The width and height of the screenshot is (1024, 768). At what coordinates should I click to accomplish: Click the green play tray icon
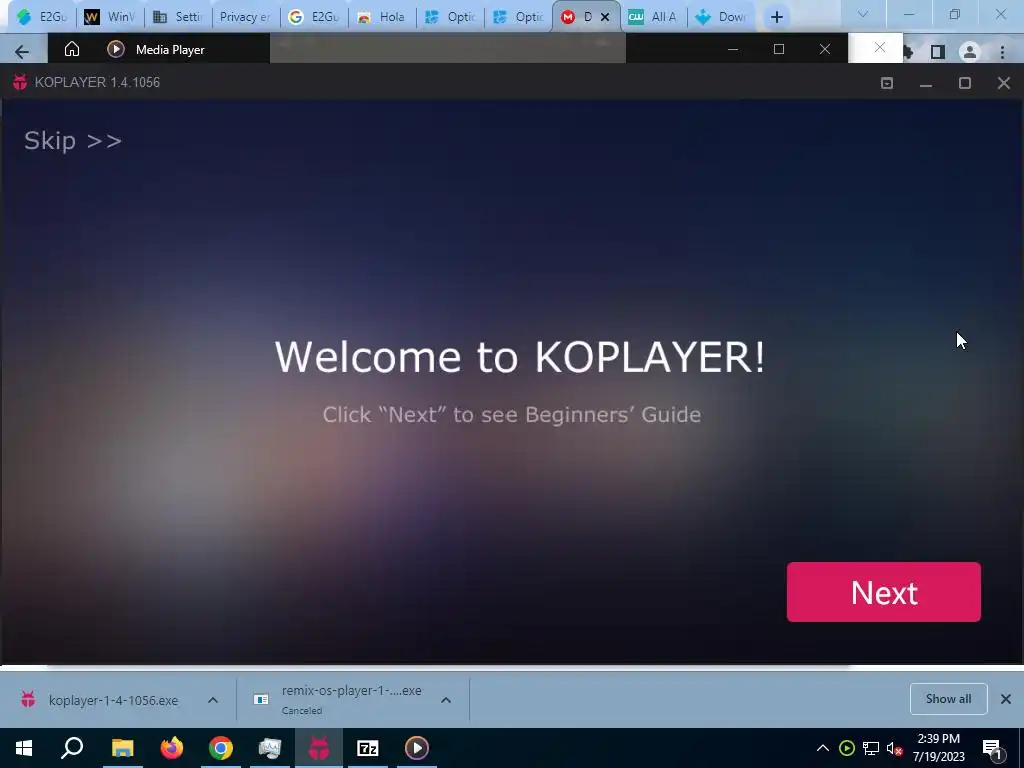(x=847, y=748)
